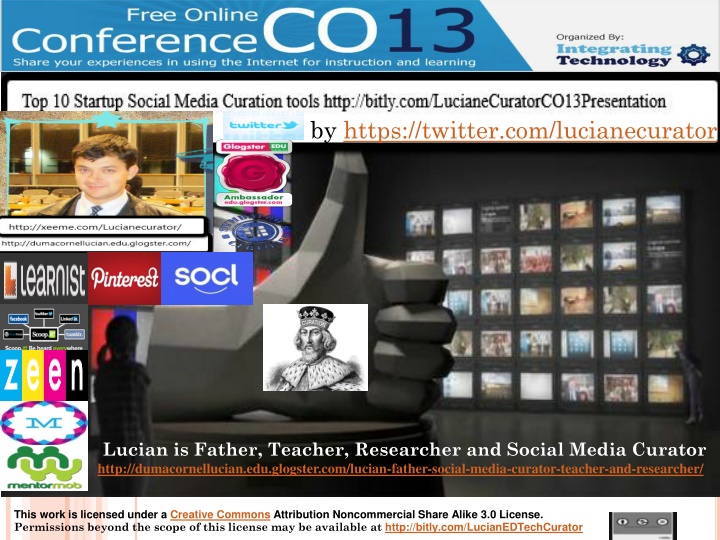The width and height of the screenshot is (720, 540).
Task: Click the facebook box in the Scoop.it diagram
Action: [18, 319]
